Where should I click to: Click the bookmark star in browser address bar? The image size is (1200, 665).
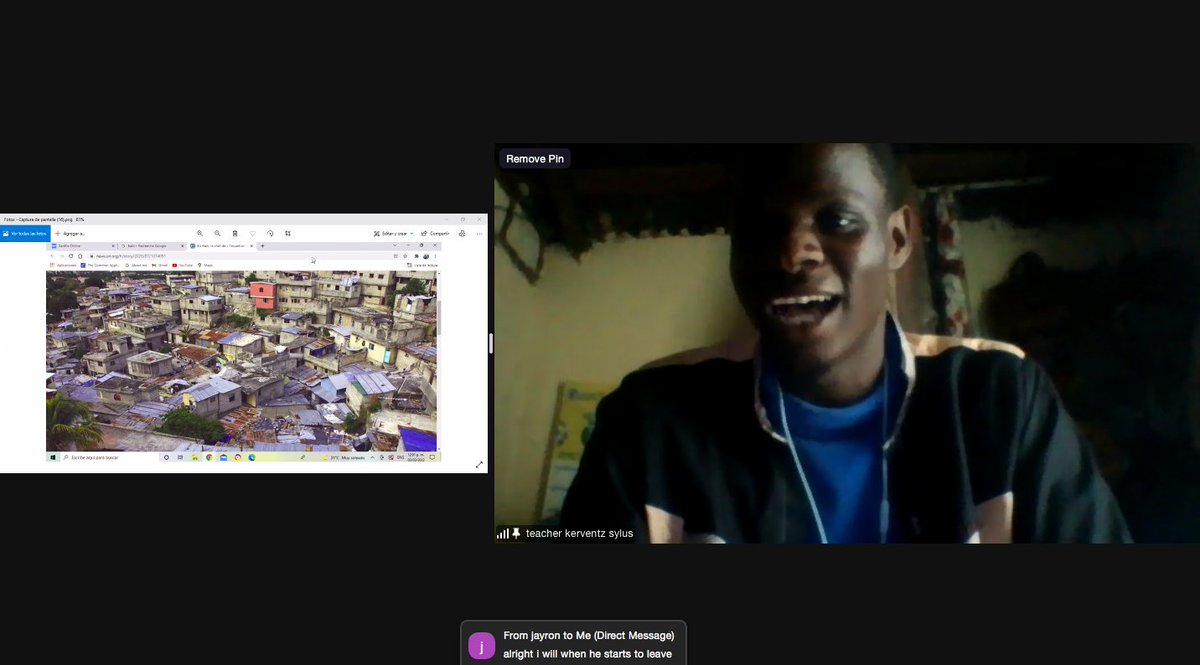coord(405,256)
